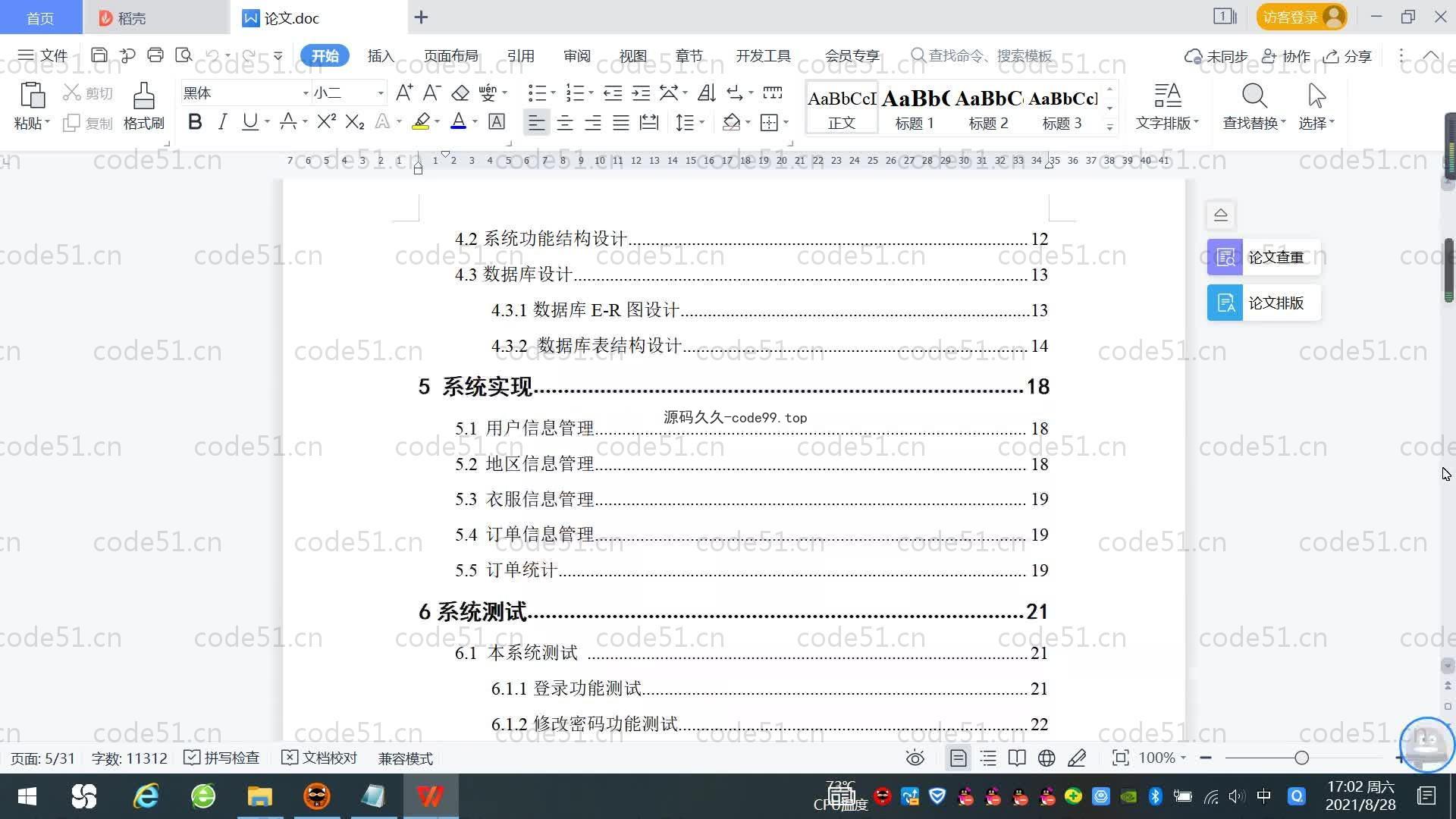
Task: Switch to outline view icon
Action: tap(988, 758)
